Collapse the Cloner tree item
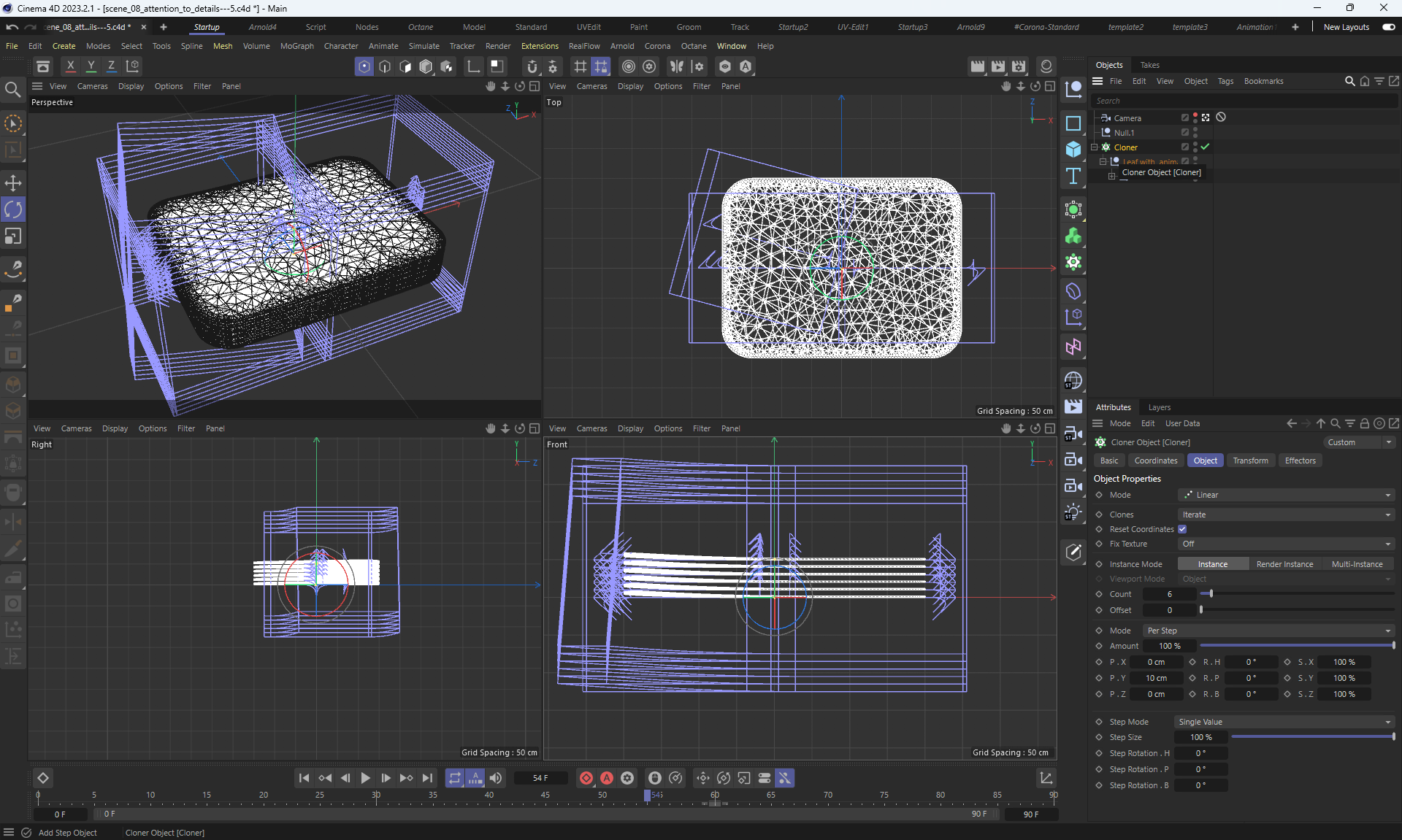The image size is (1402, 840). click(x=1095, y=147)
